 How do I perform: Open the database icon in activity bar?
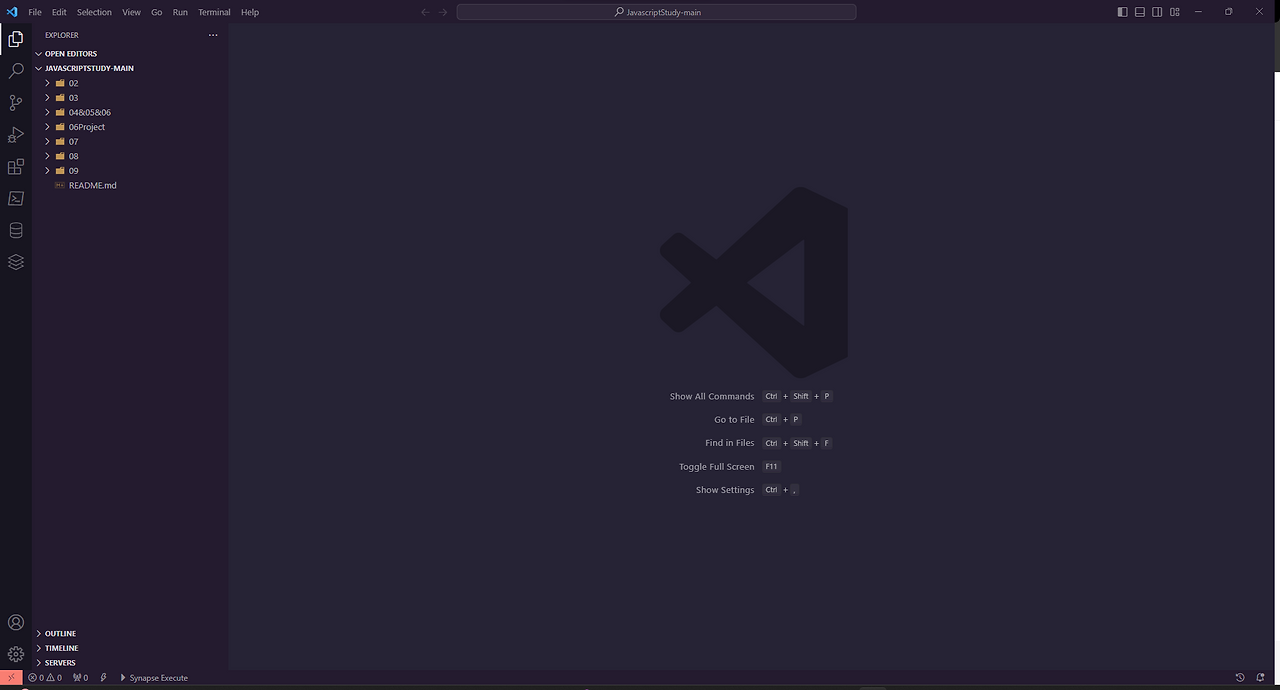click(16, 230)
